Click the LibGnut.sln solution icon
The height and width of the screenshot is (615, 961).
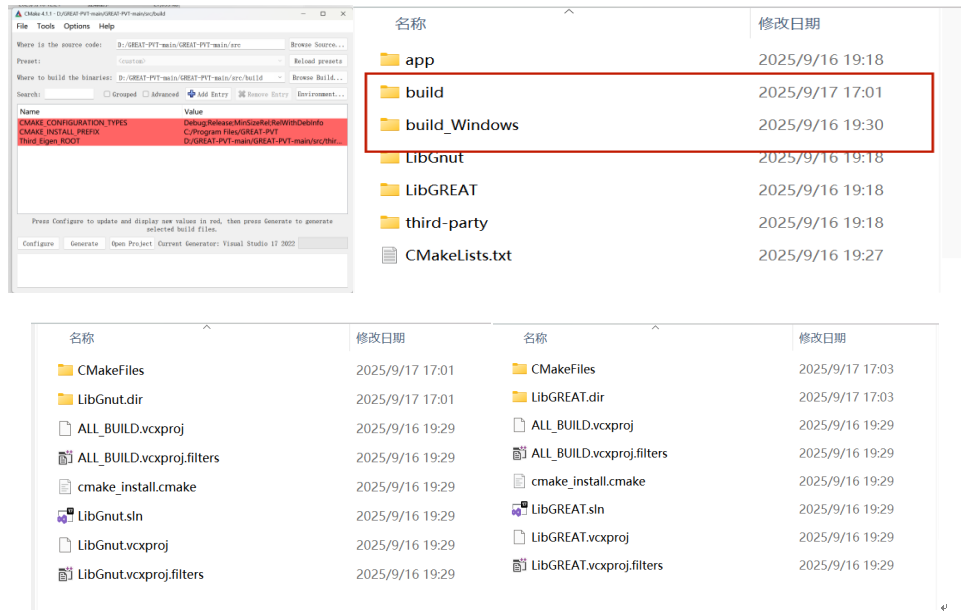click(65, 516)
